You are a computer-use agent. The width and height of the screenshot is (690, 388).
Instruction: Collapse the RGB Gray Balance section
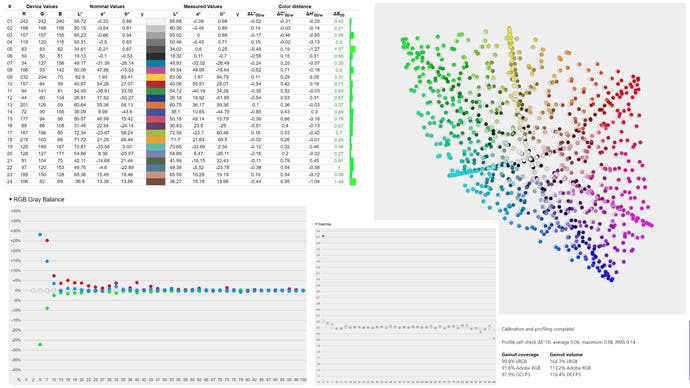tap(11, 199)
